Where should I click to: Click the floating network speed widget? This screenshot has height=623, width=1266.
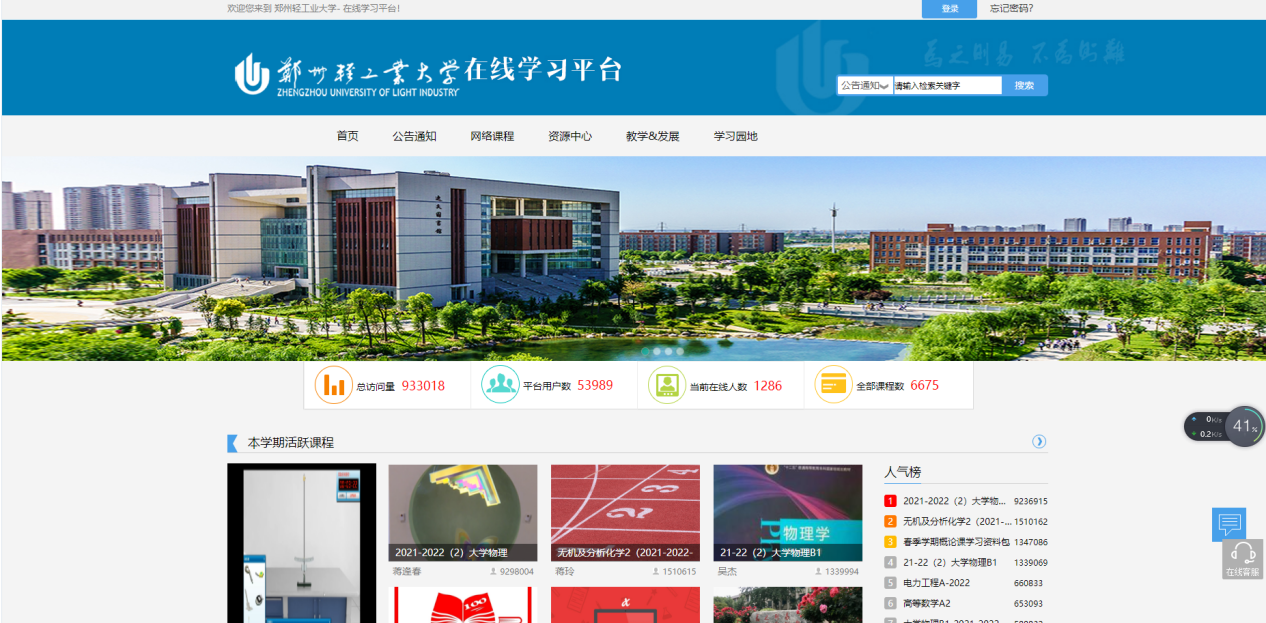click(x=1224, y=426)
